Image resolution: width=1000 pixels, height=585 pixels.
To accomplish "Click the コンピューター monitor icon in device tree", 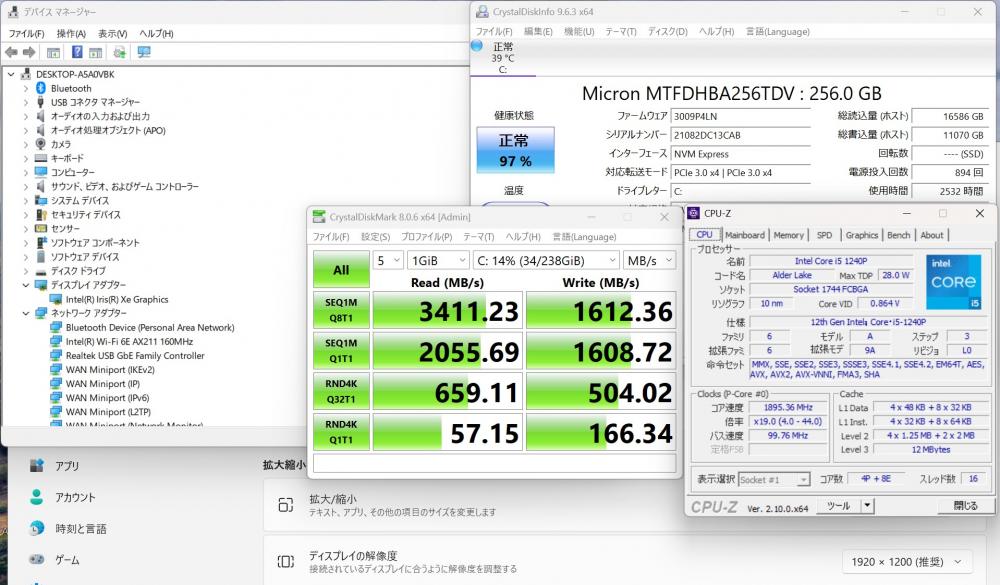I will coord(41,172).
